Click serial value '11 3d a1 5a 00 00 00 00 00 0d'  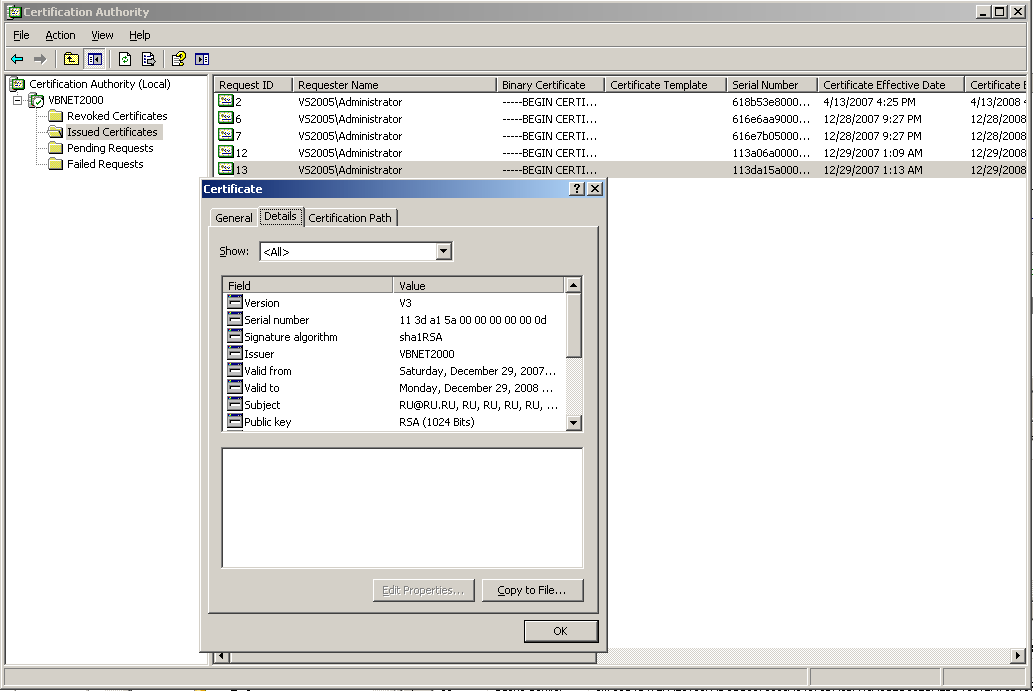coord(472,319)
